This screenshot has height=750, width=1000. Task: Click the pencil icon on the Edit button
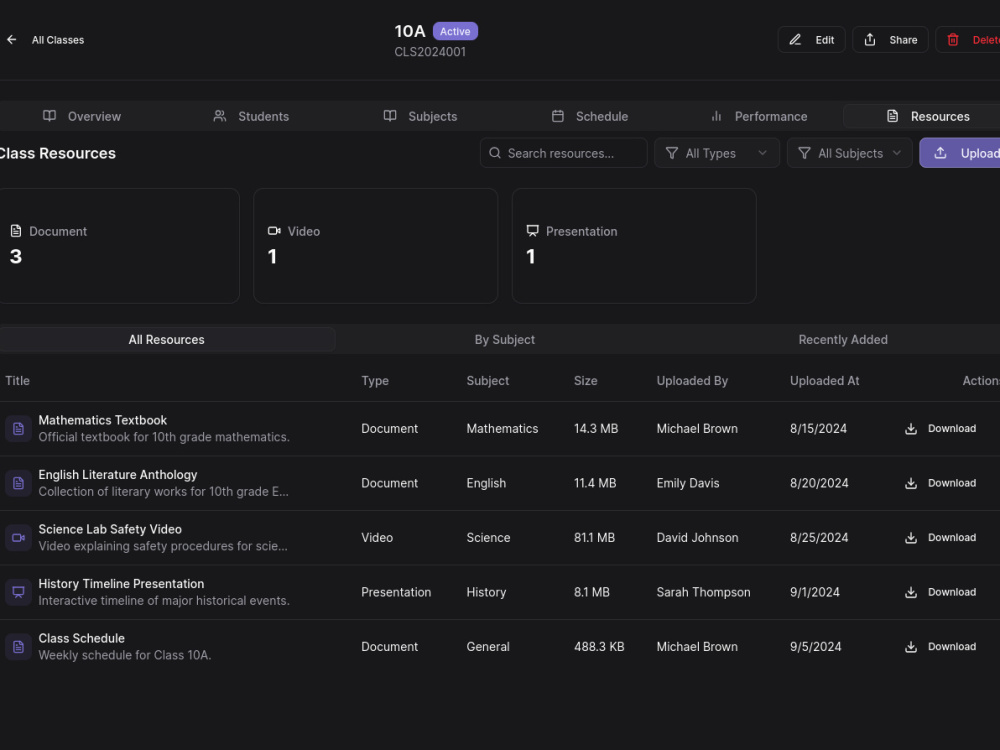pyautogui.click(x=795, y=40)
